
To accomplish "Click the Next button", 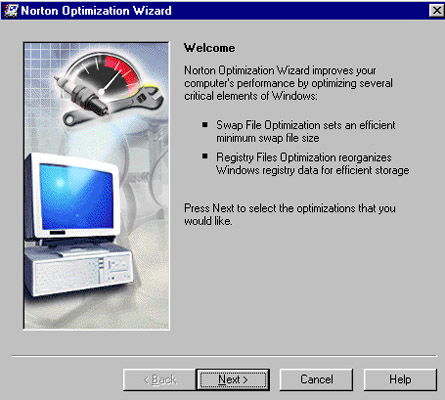I will tap(233, 379).
